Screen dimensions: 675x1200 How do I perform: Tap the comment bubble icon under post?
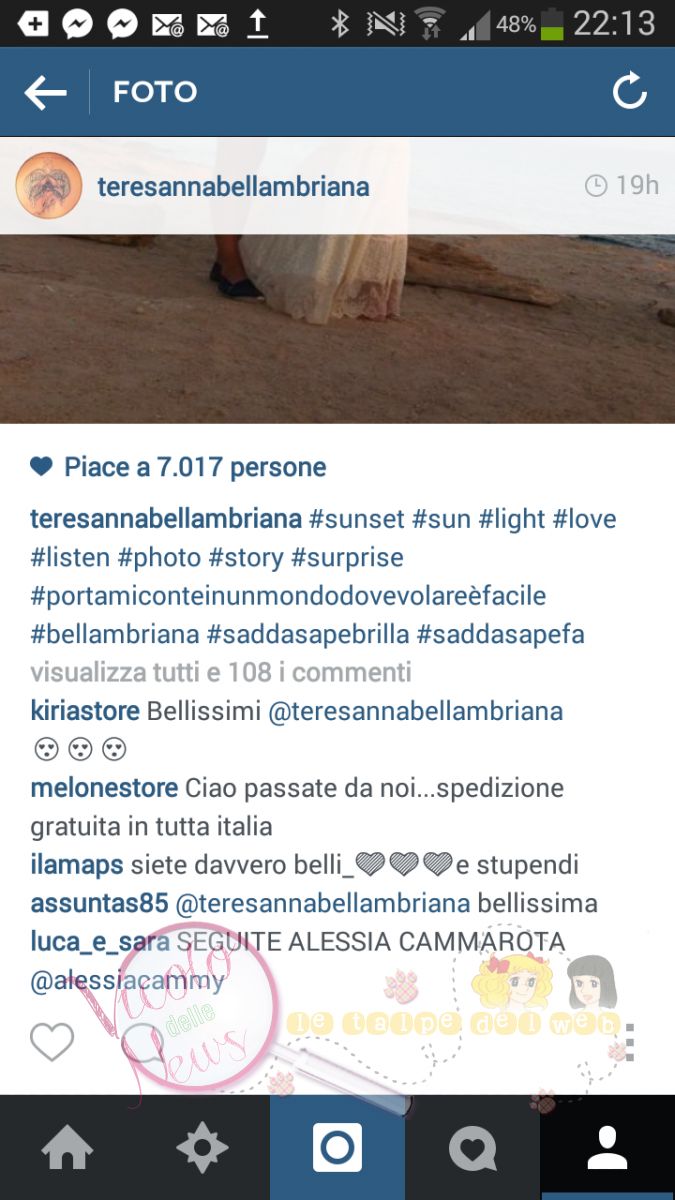pyautogui.click(x=140, y=1042)
